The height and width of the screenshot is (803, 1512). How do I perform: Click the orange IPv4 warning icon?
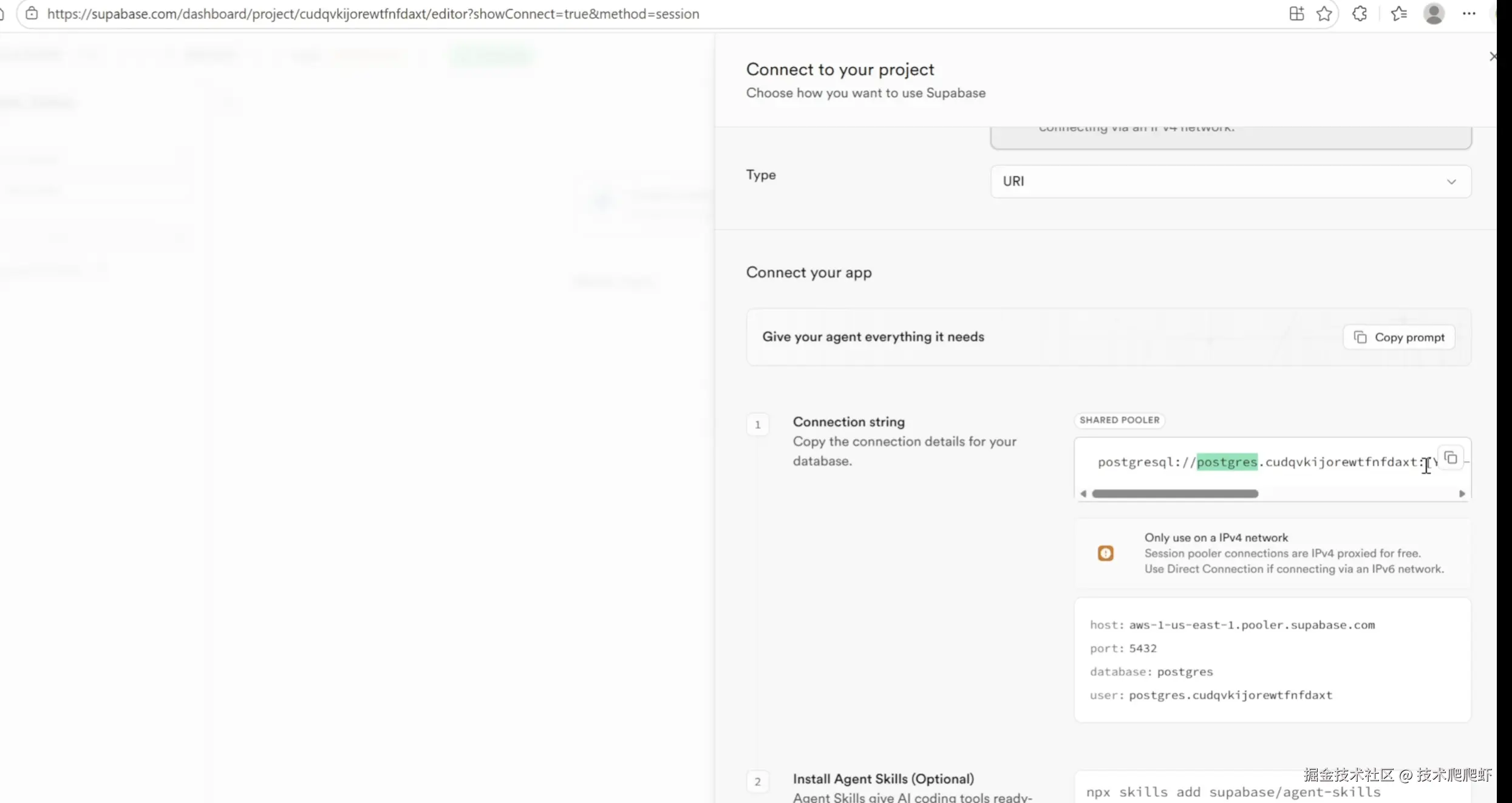pos(1105,553)
